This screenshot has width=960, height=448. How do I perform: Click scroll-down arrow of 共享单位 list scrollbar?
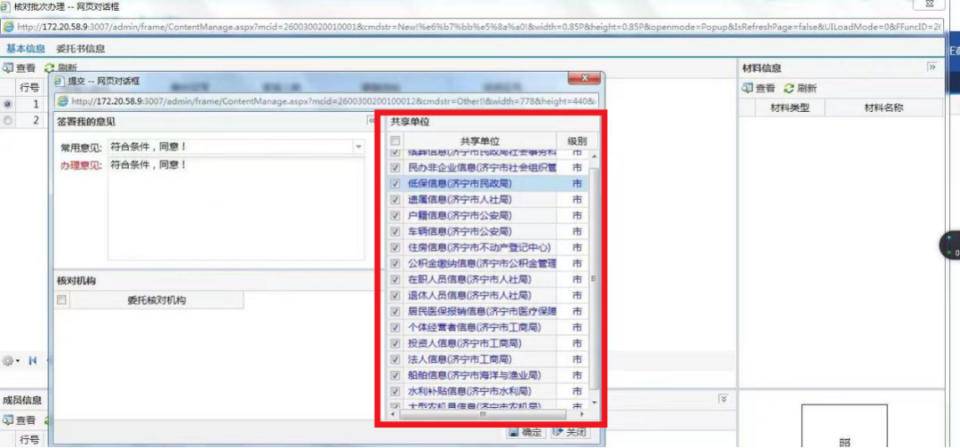[x=593, y=402]
